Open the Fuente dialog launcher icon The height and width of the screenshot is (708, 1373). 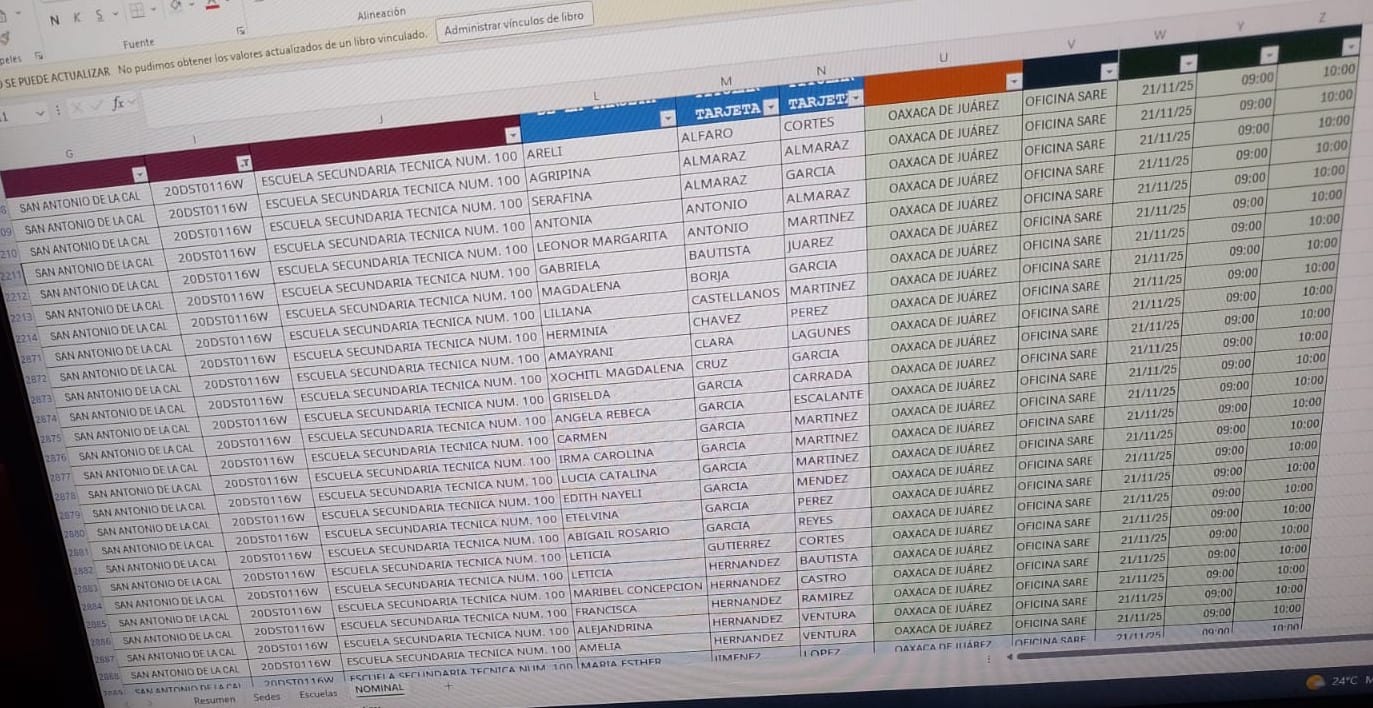coord(240,31)
